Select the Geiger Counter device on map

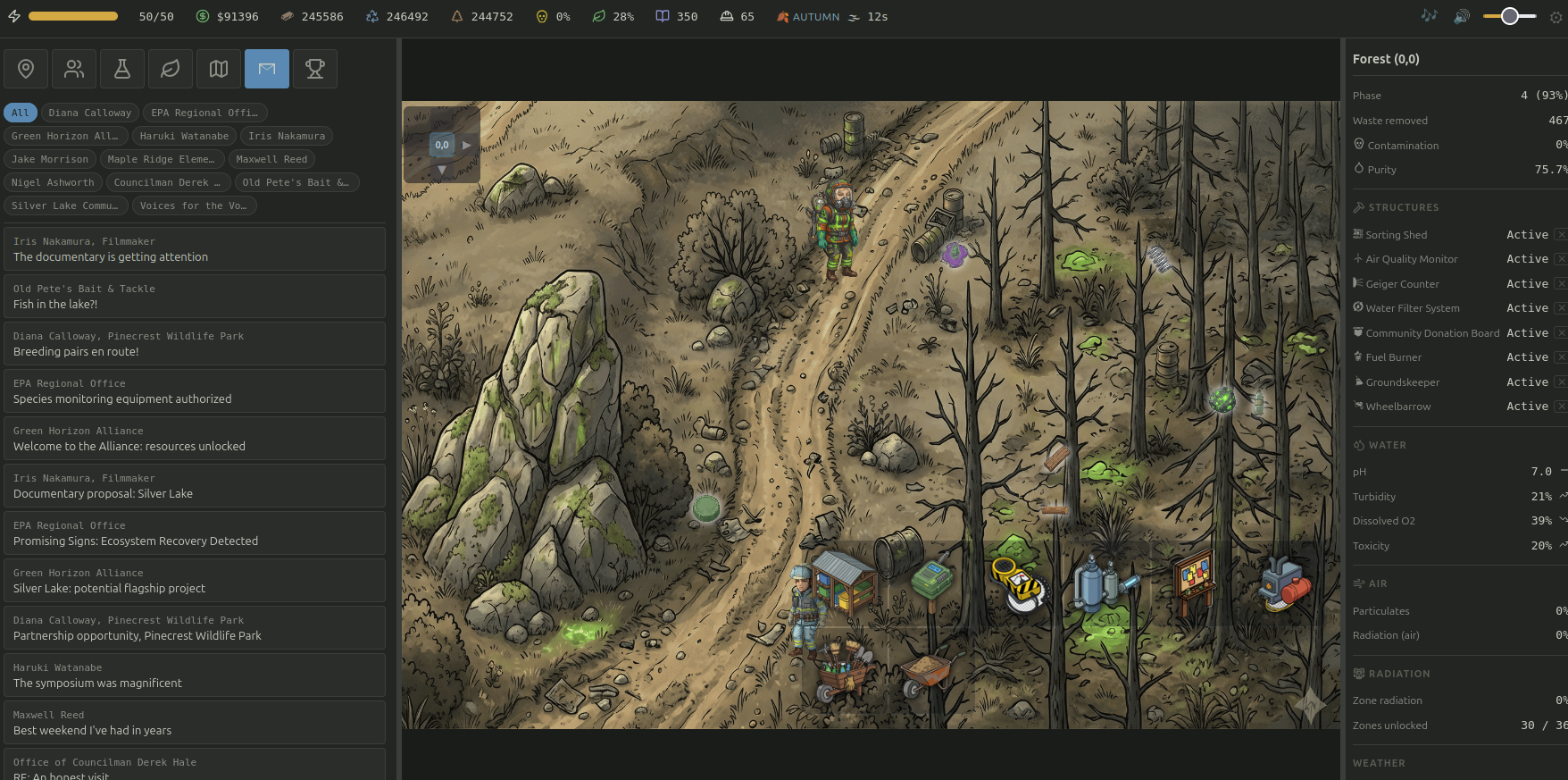coord(1021,583)
